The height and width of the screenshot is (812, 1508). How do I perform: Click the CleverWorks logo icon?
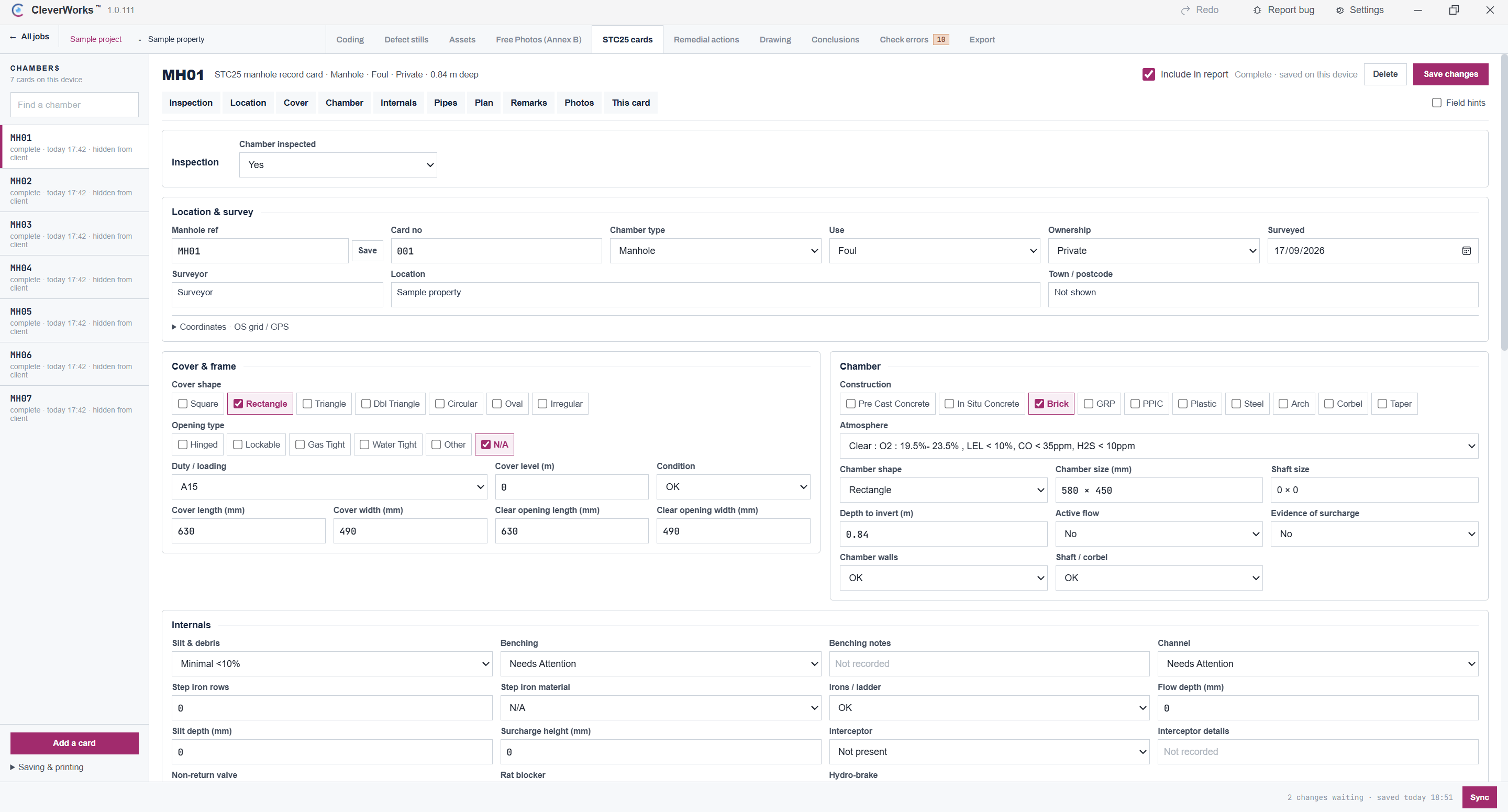(18, 10)
